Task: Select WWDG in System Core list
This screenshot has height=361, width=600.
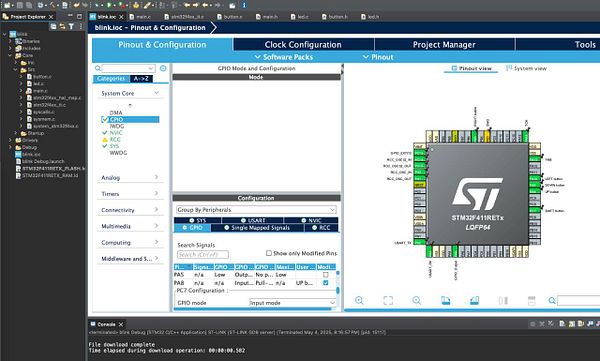Action: [x=118, y=153]
